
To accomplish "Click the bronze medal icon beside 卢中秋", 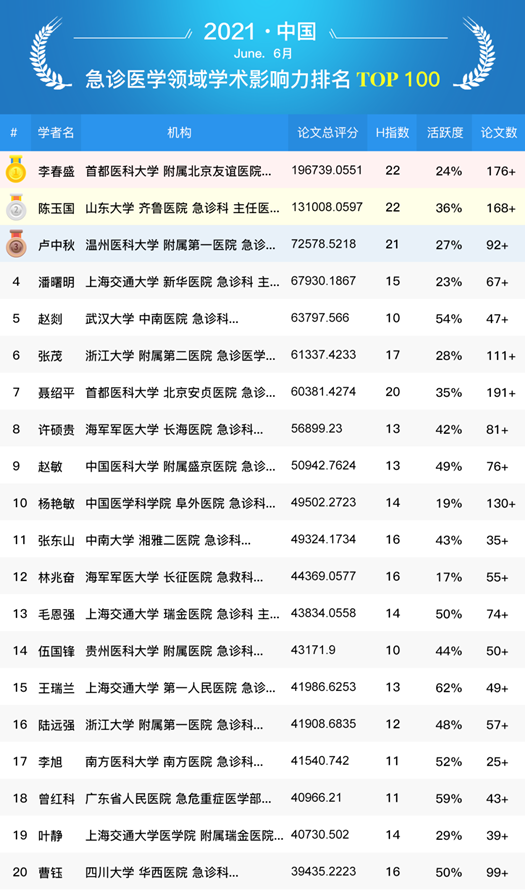I will click(16, 243).
